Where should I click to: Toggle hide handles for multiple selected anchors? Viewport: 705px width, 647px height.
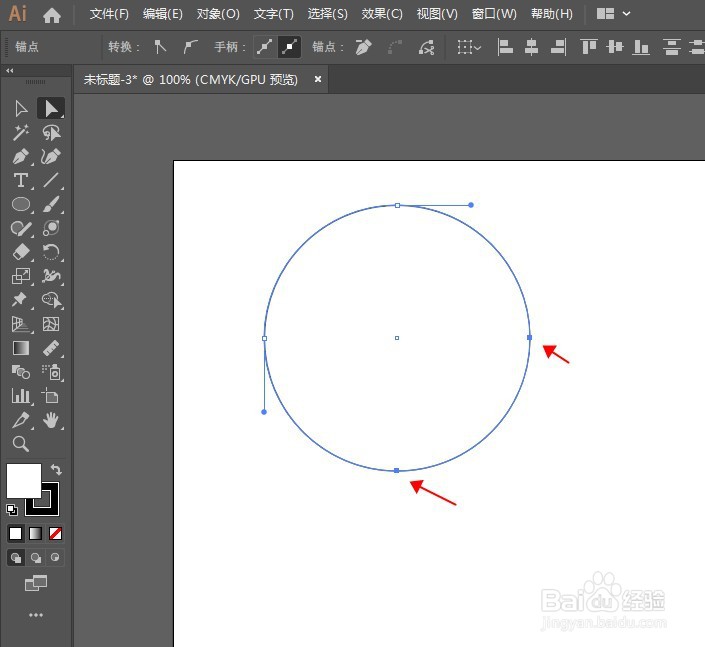pos(290,47)
